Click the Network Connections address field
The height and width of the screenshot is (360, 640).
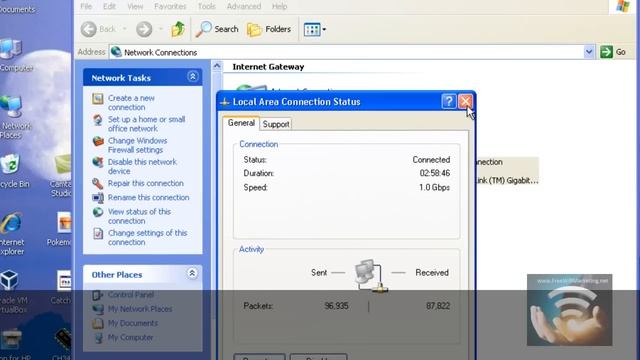(x=347, y=52)
